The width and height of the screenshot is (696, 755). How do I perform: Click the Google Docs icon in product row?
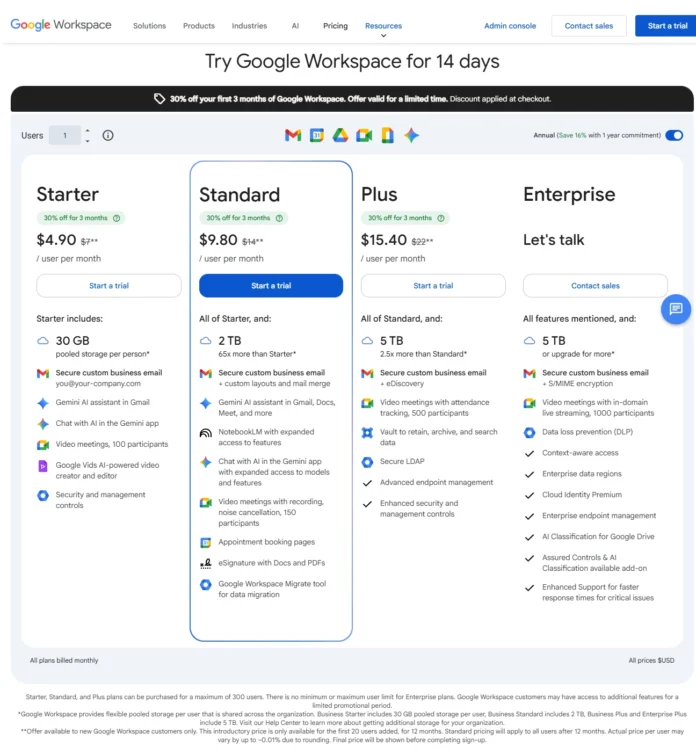coord(387,135)
